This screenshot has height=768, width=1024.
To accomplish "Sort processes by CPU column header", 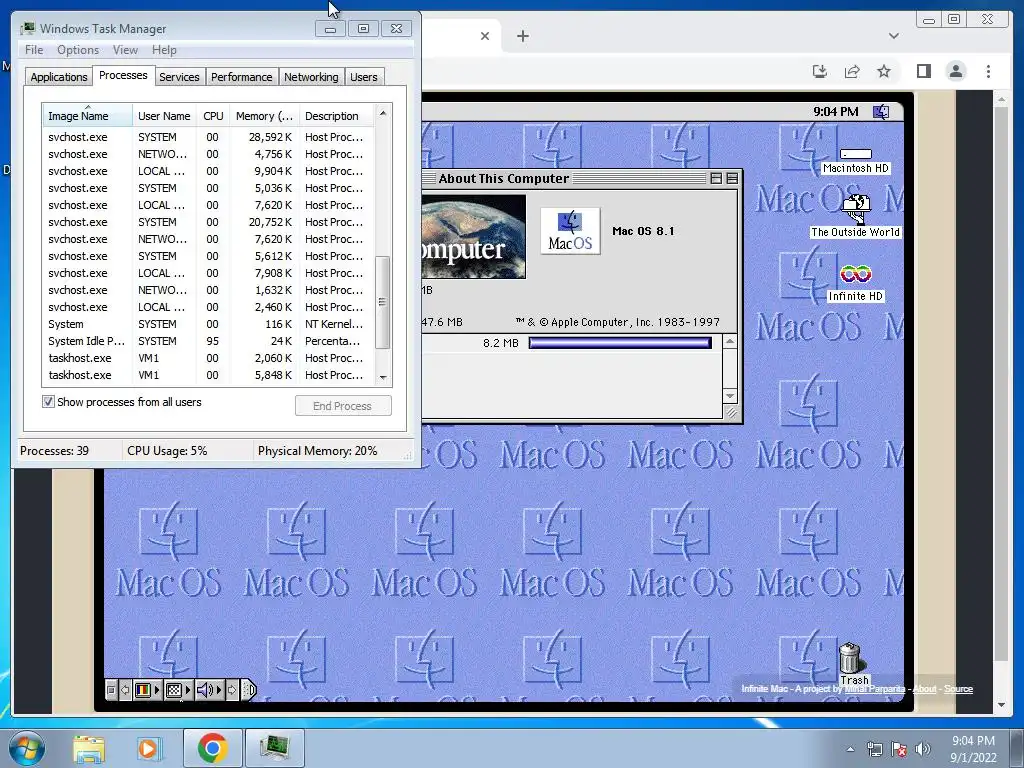I will tap(213, 116).
